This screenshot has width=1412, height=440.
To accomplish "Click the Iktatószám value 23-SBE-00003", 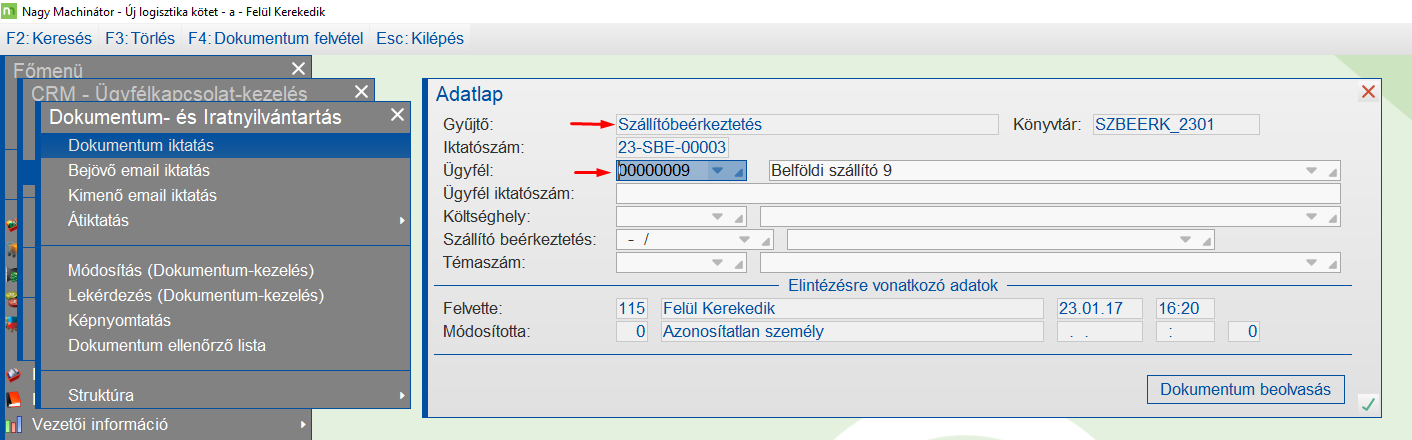I will 673,148.
